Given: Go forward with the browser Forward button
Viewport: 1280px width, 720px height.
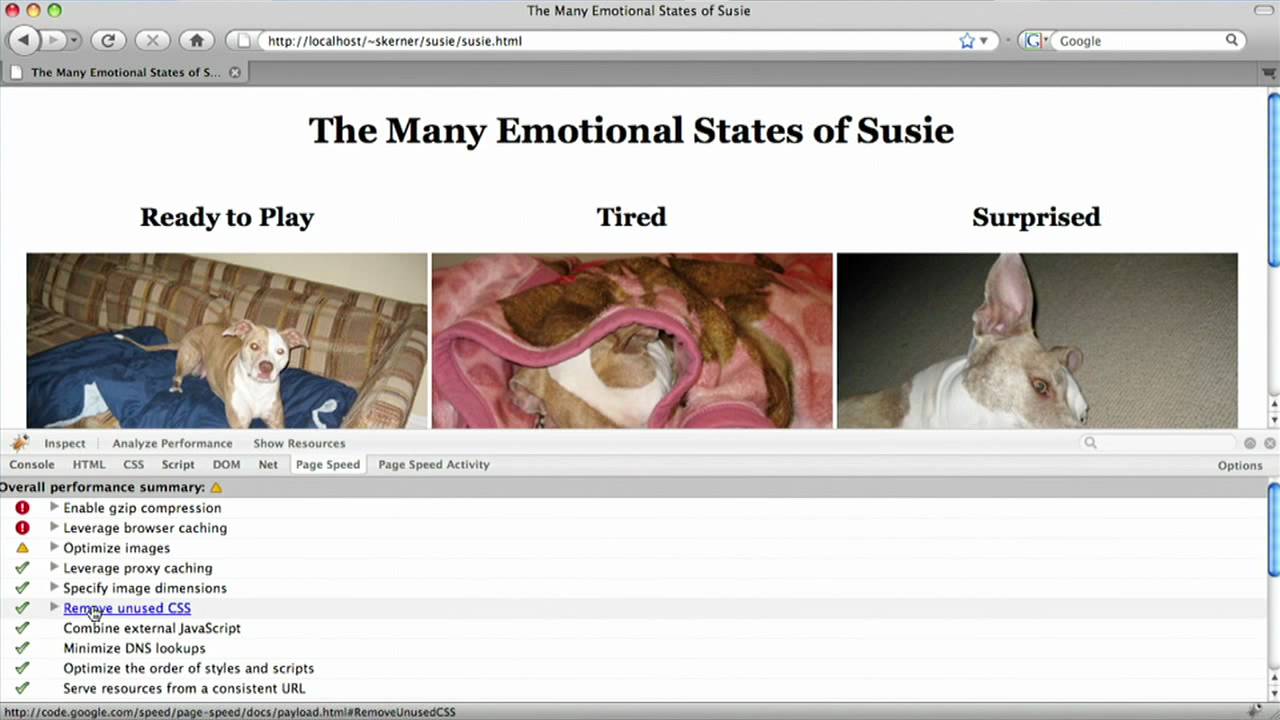Looking at the screenshot, I should (x=53, y=40).
